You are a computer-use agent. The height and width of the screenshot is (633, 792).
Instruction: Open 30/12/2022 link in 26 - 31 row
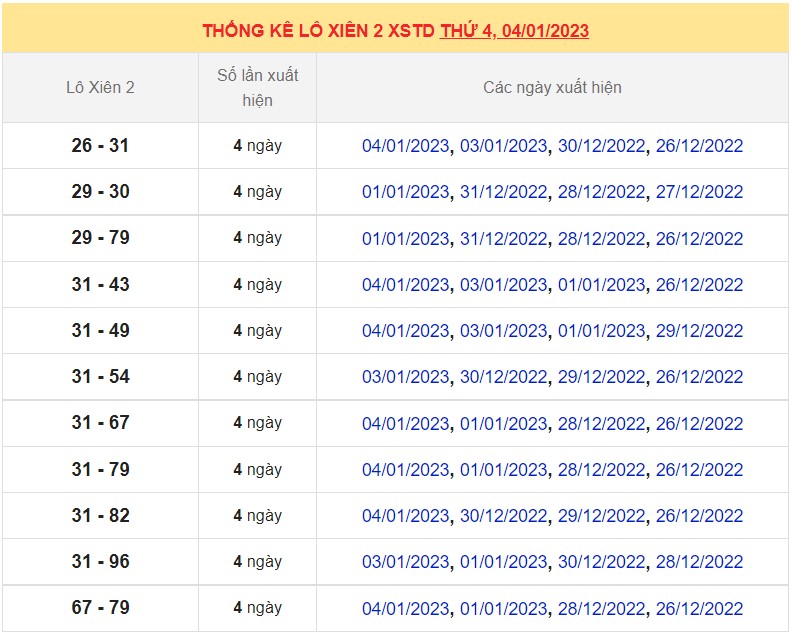[x=601, y=146]
